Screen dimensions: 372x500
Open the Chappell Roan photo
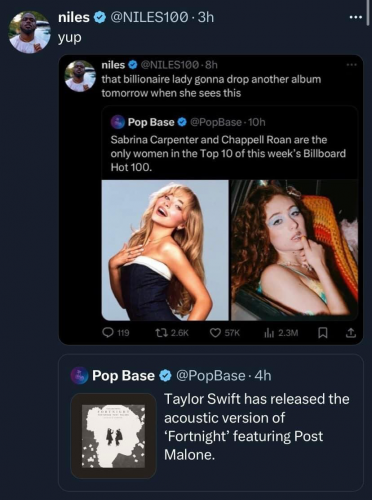(294, 250)
